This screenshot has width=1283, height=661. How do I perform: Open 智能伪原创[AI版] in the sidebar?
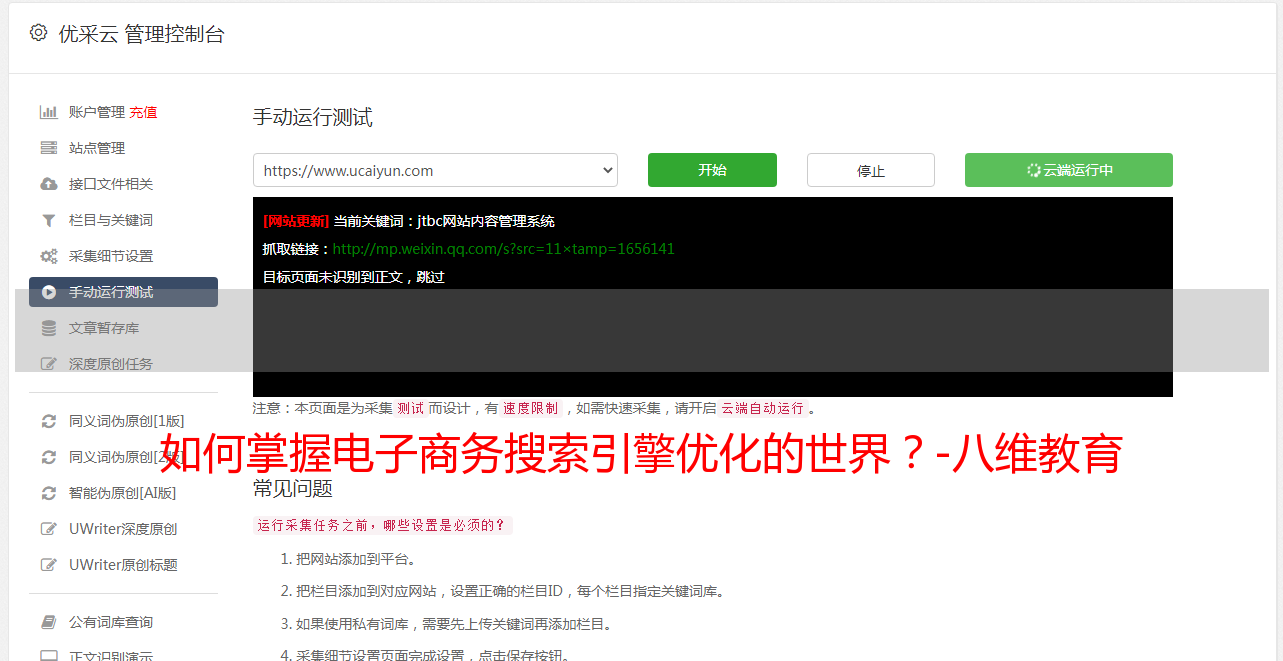pos(123,493)
